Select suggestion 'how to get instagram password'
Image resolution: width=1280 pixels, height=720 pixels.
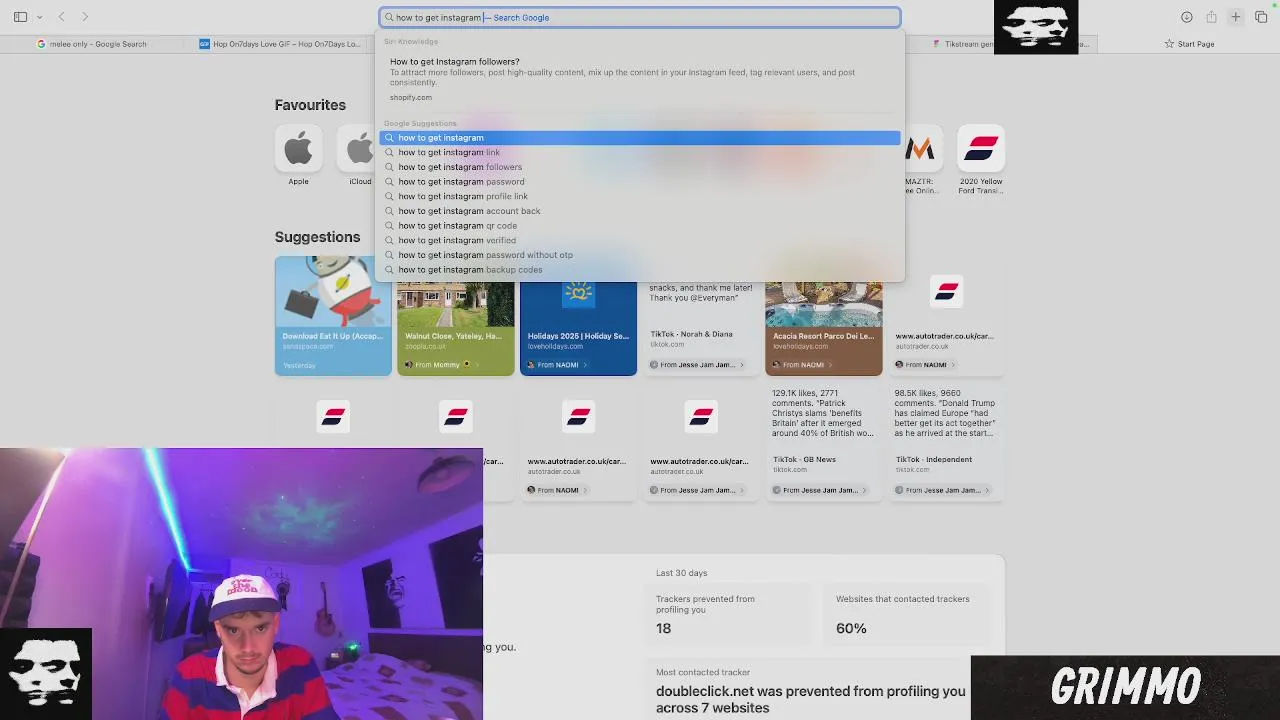point(640,182)
